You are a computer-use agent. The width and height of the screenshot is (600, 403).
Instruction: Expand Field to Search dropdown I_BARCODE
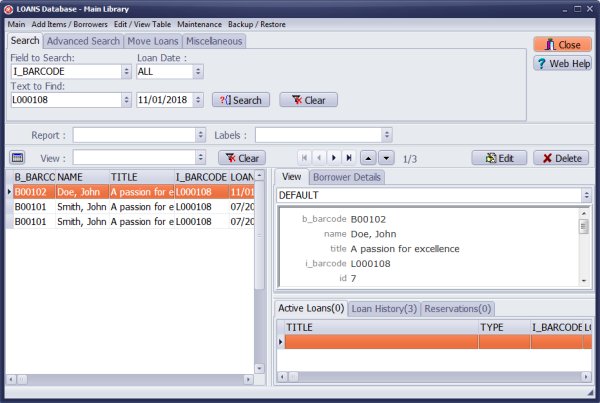(126, 72)
